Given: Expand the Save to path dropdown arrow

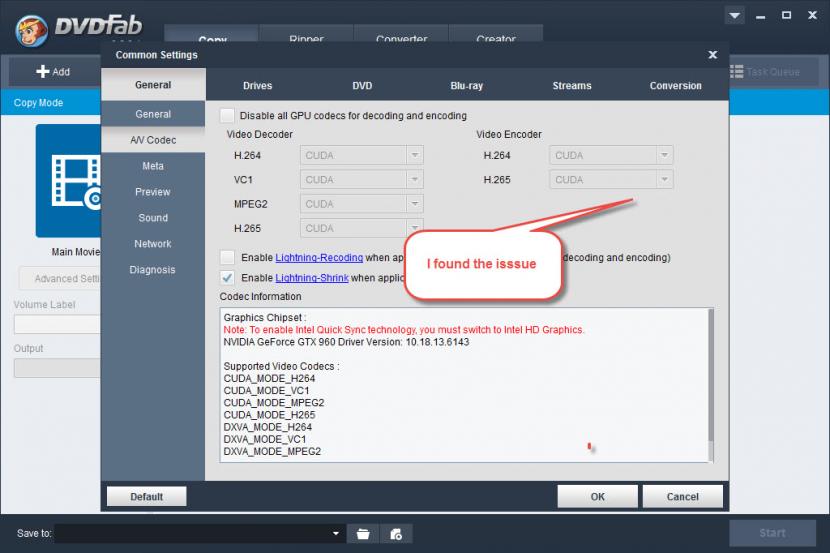Looking at the screenshot, I should click(x=336, y=533).
